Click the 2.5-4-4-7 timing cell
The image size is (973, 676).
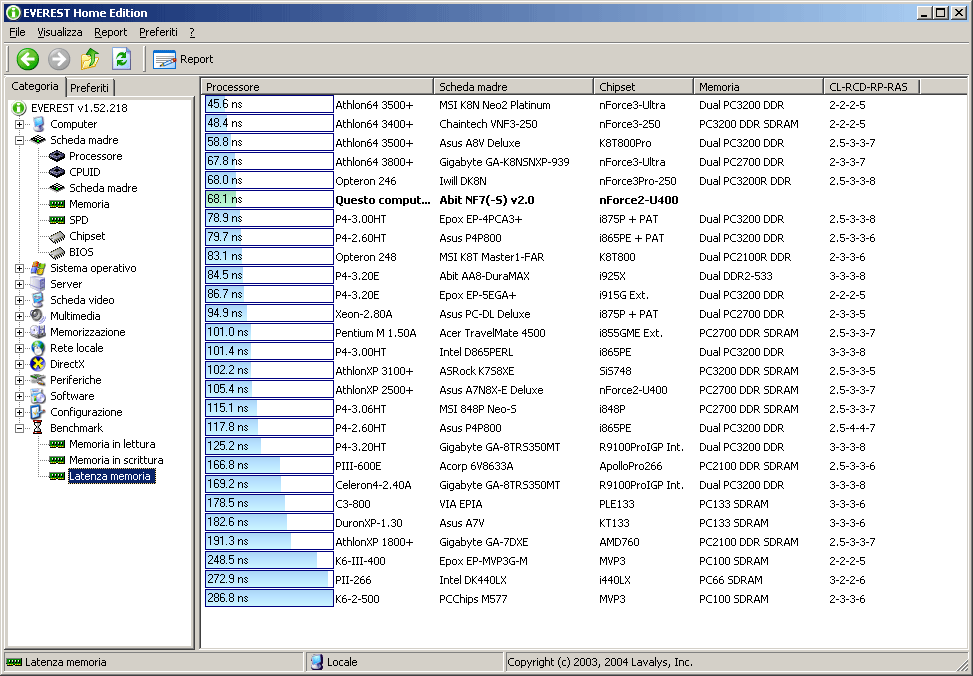852,428
